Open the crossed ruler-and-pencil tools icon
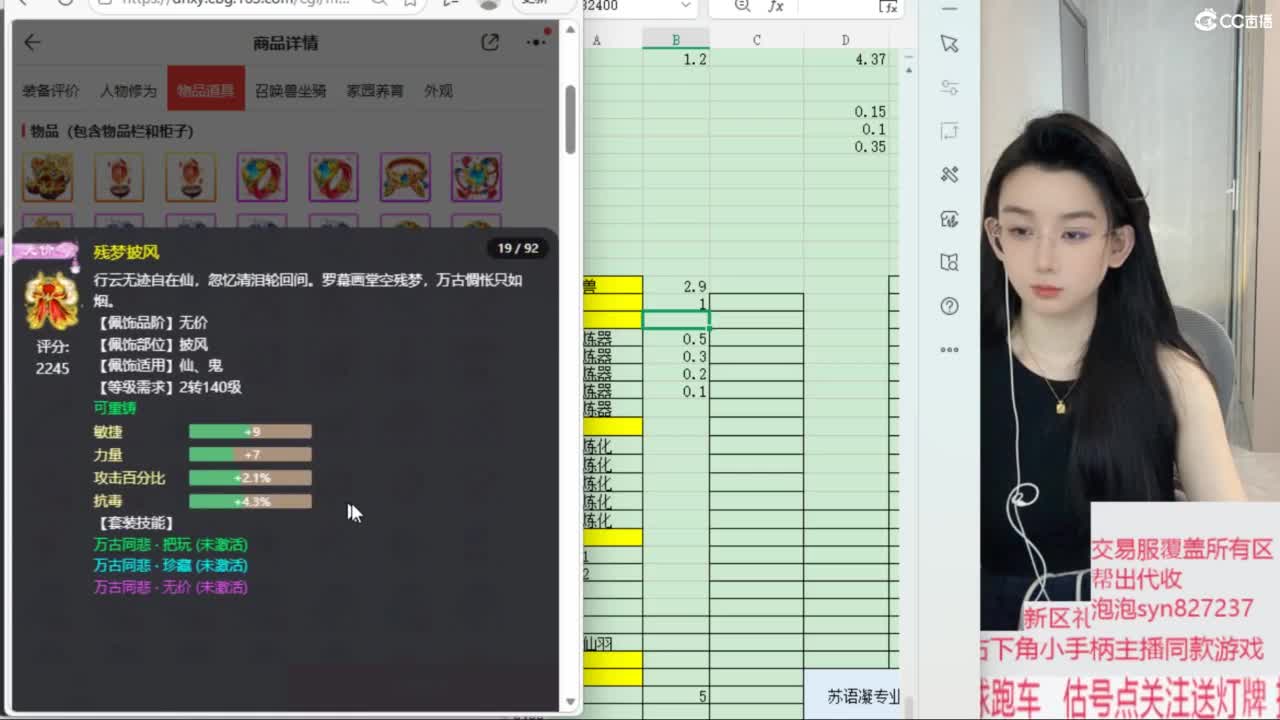 click(x=949, y=175)
